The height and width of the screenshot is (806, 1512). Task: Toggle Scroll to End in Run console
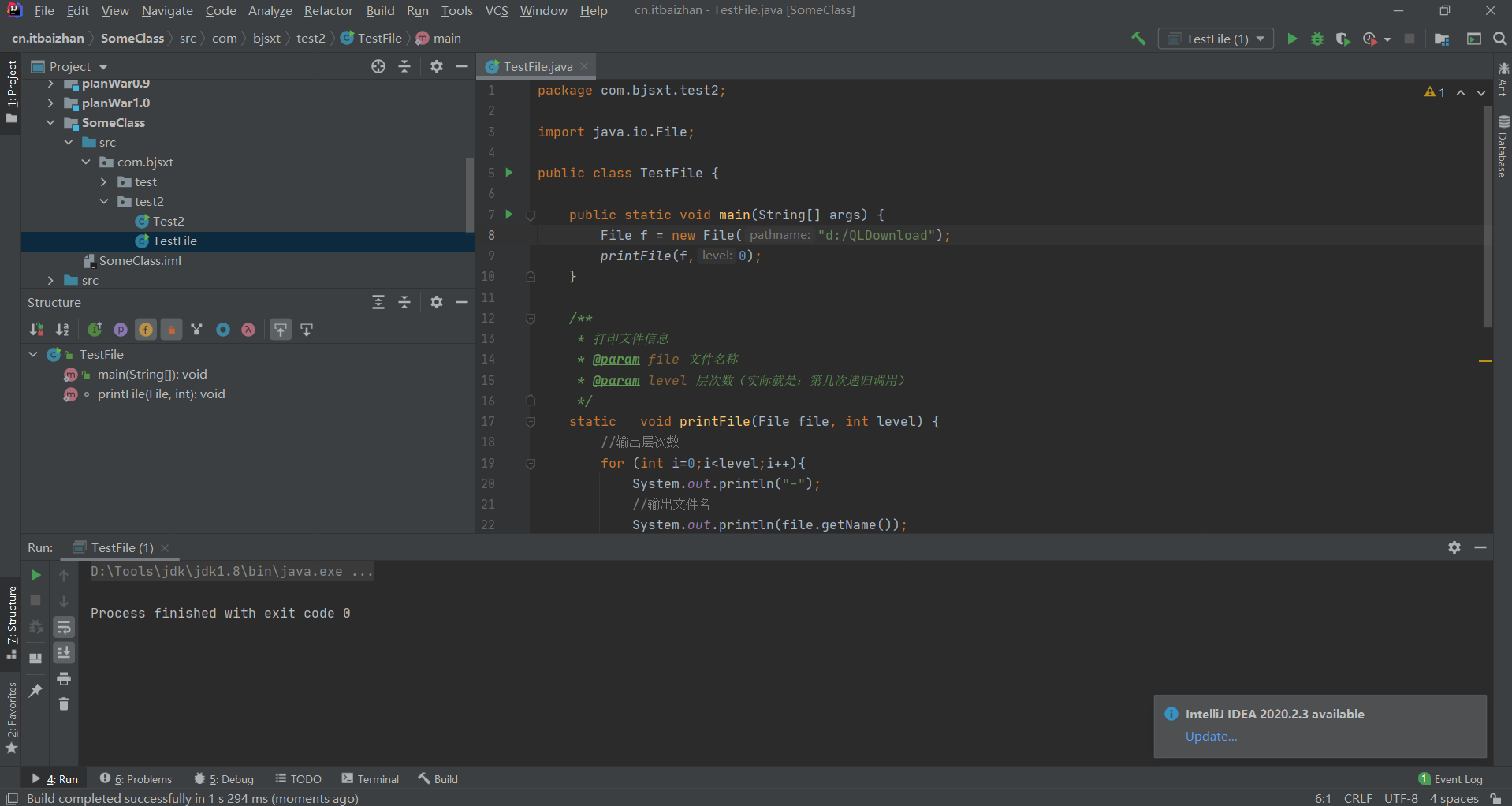coord(64,652)
